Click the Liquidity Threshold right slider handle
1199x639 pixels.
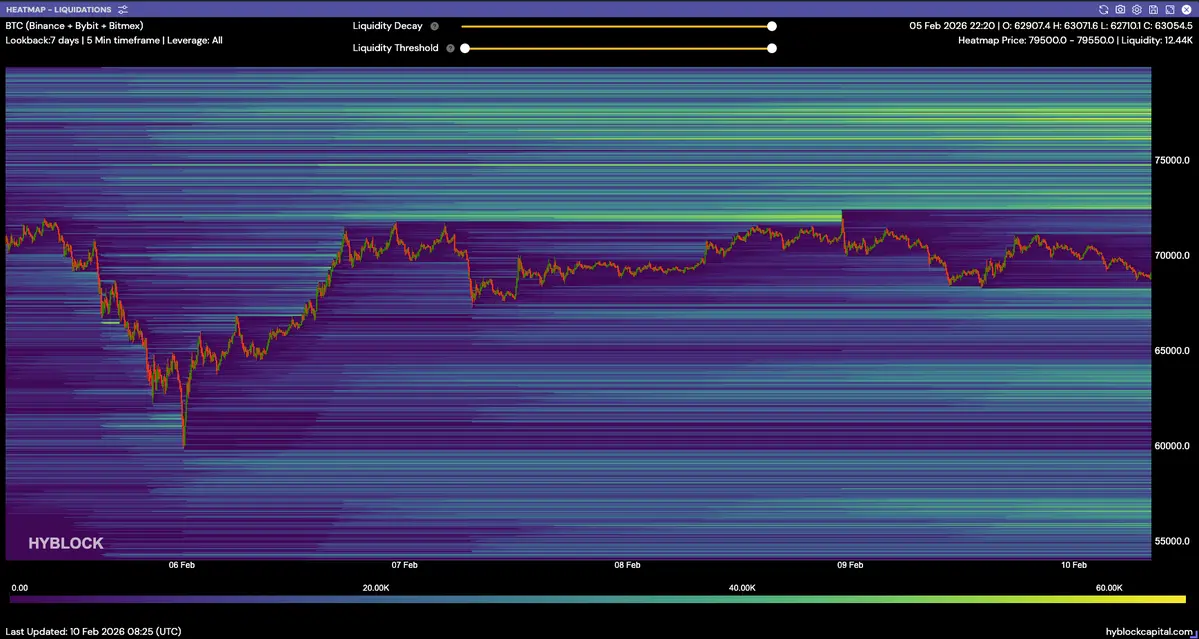tap(772, 48)
